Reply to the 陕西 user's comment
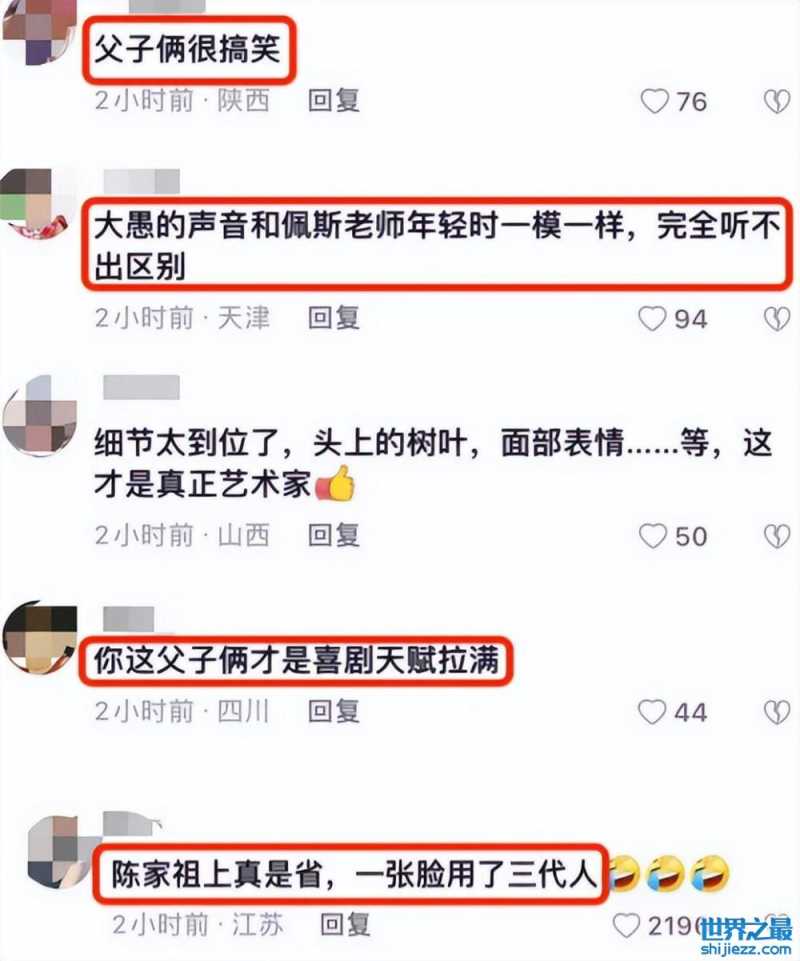 point(333,101)
